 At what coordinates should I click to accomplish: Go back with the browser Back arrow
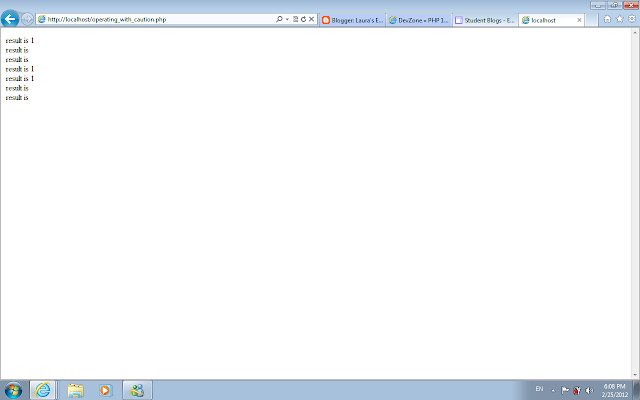[x=10, y=19]
